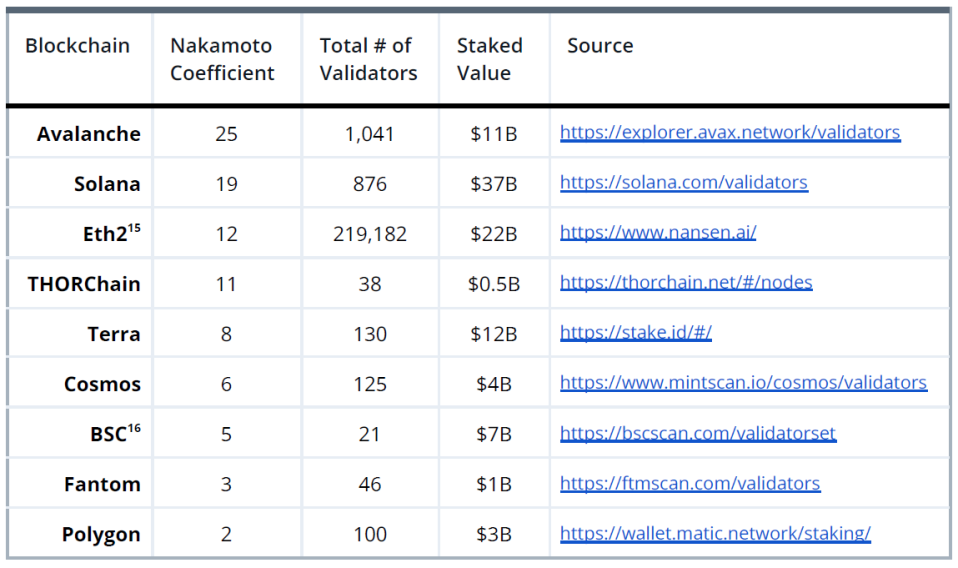Visit the thorchain.net nodes link
The height and width of the screenshot is (568, 958).
(x=686, y=283)
